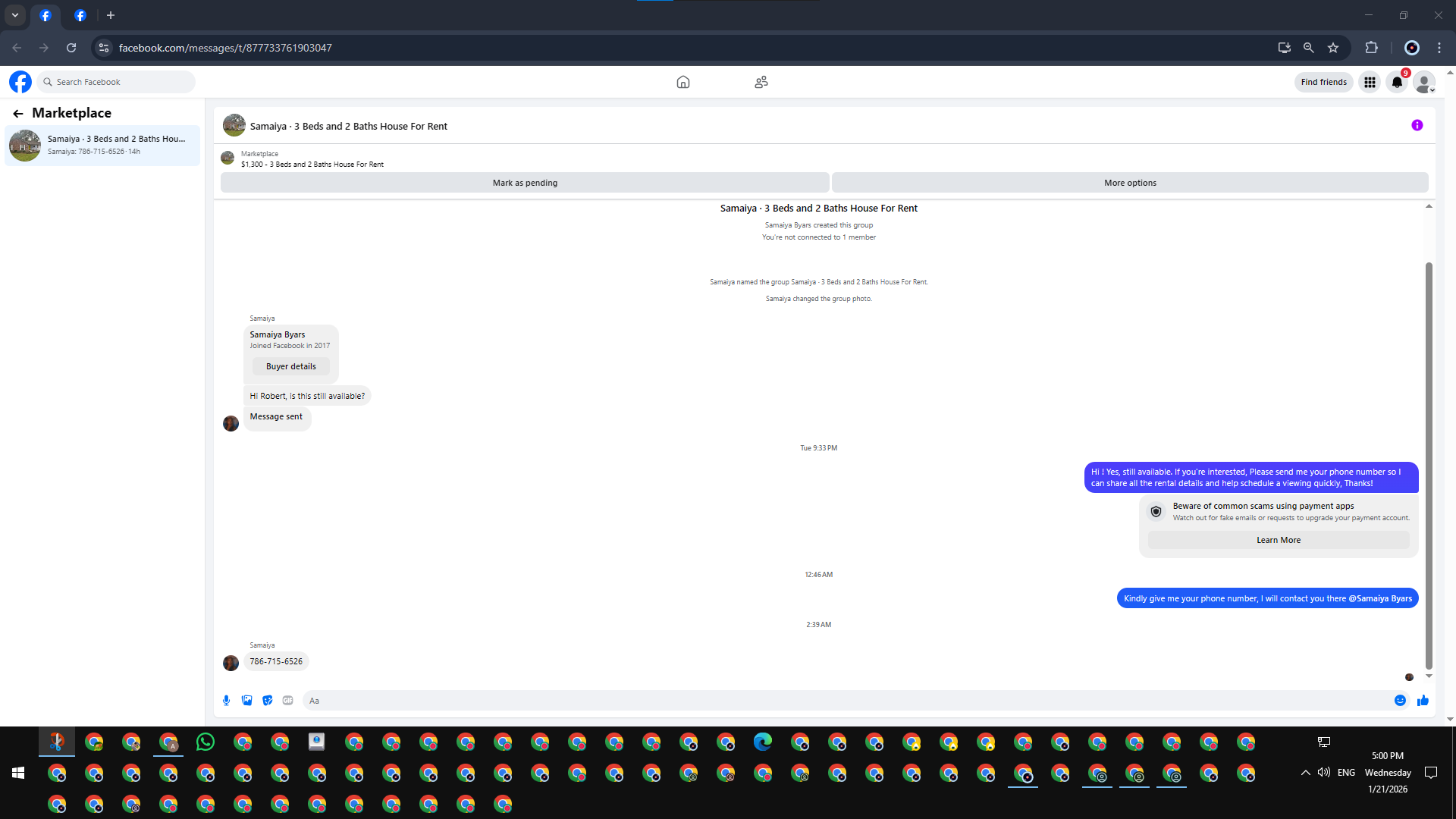
Task: Click Mark as pending button
Action: 525,183
